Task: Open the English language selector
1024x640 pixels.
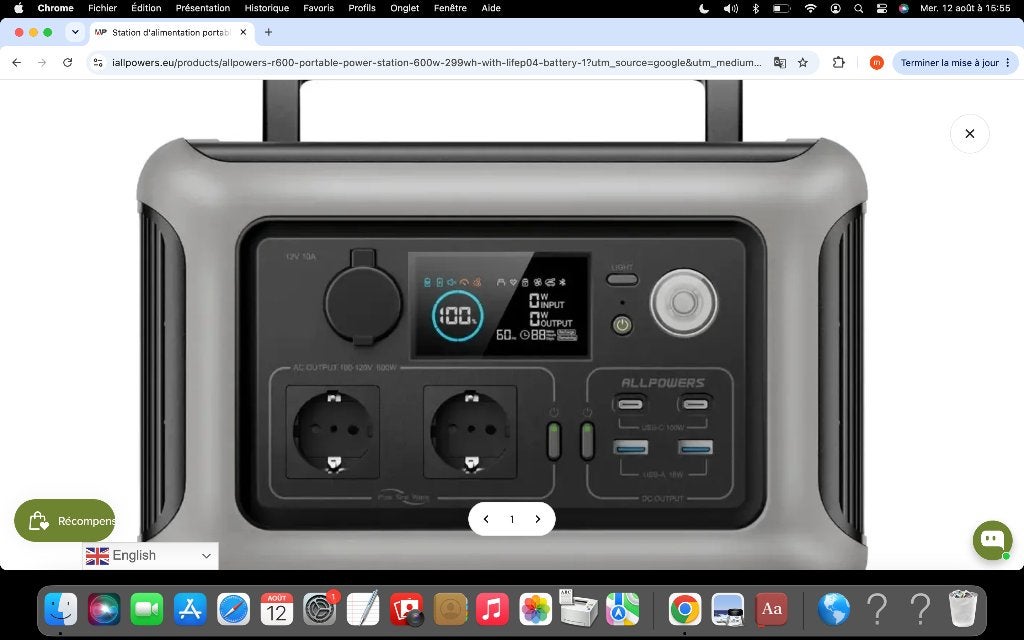Action: [150, 556]
